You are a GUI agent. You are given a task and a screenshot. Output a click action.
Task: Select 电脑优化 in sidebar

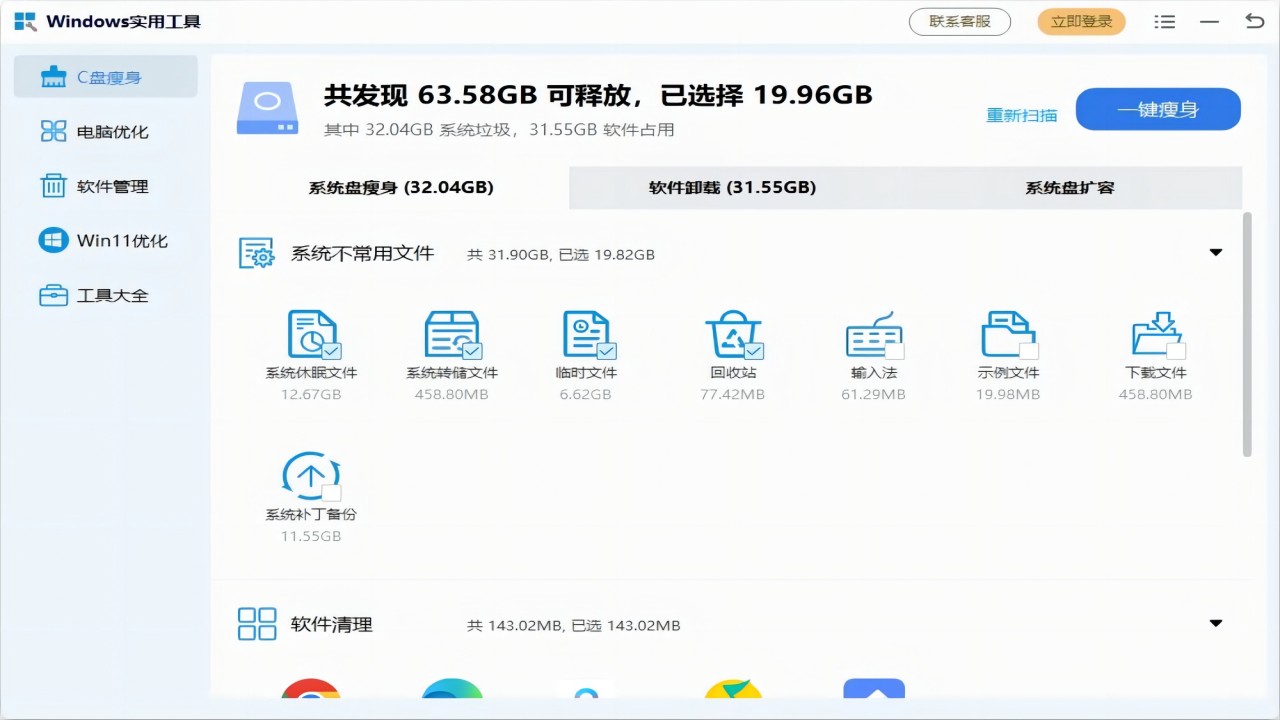(x=106, y=132)
